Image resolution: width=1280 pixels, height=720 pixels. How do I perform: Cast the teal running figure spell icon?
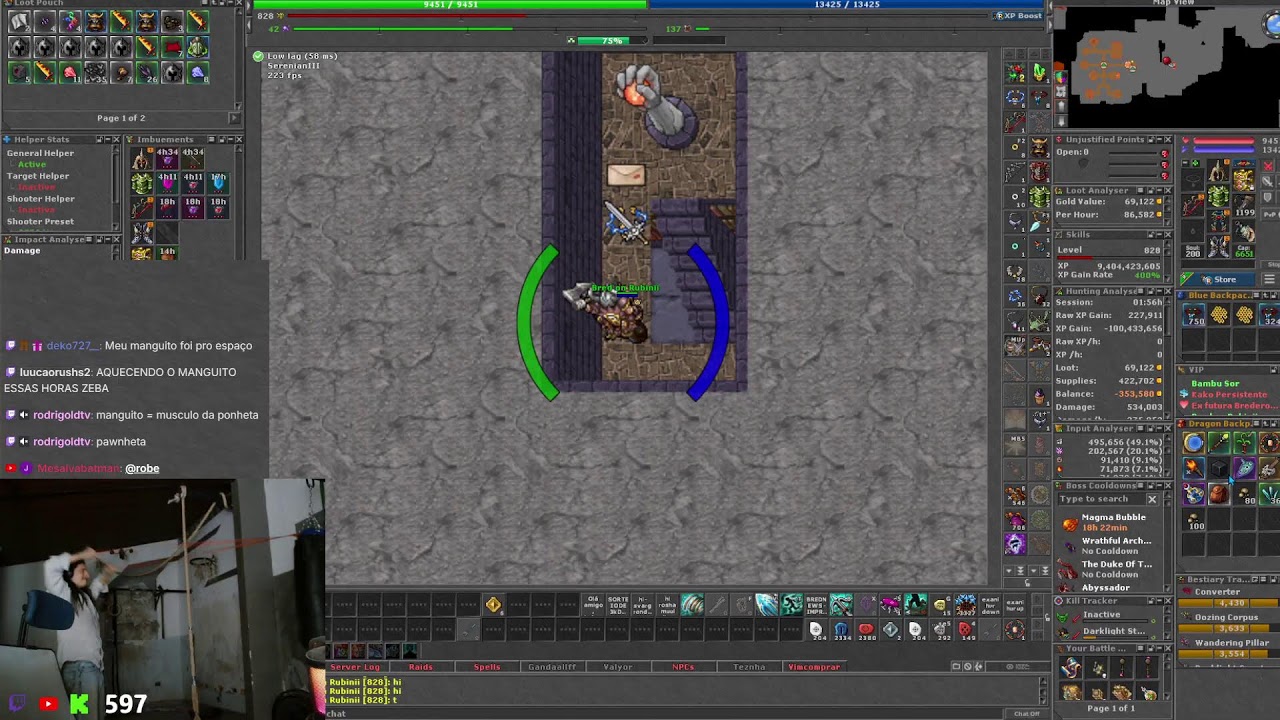click(x=791, y=604)
